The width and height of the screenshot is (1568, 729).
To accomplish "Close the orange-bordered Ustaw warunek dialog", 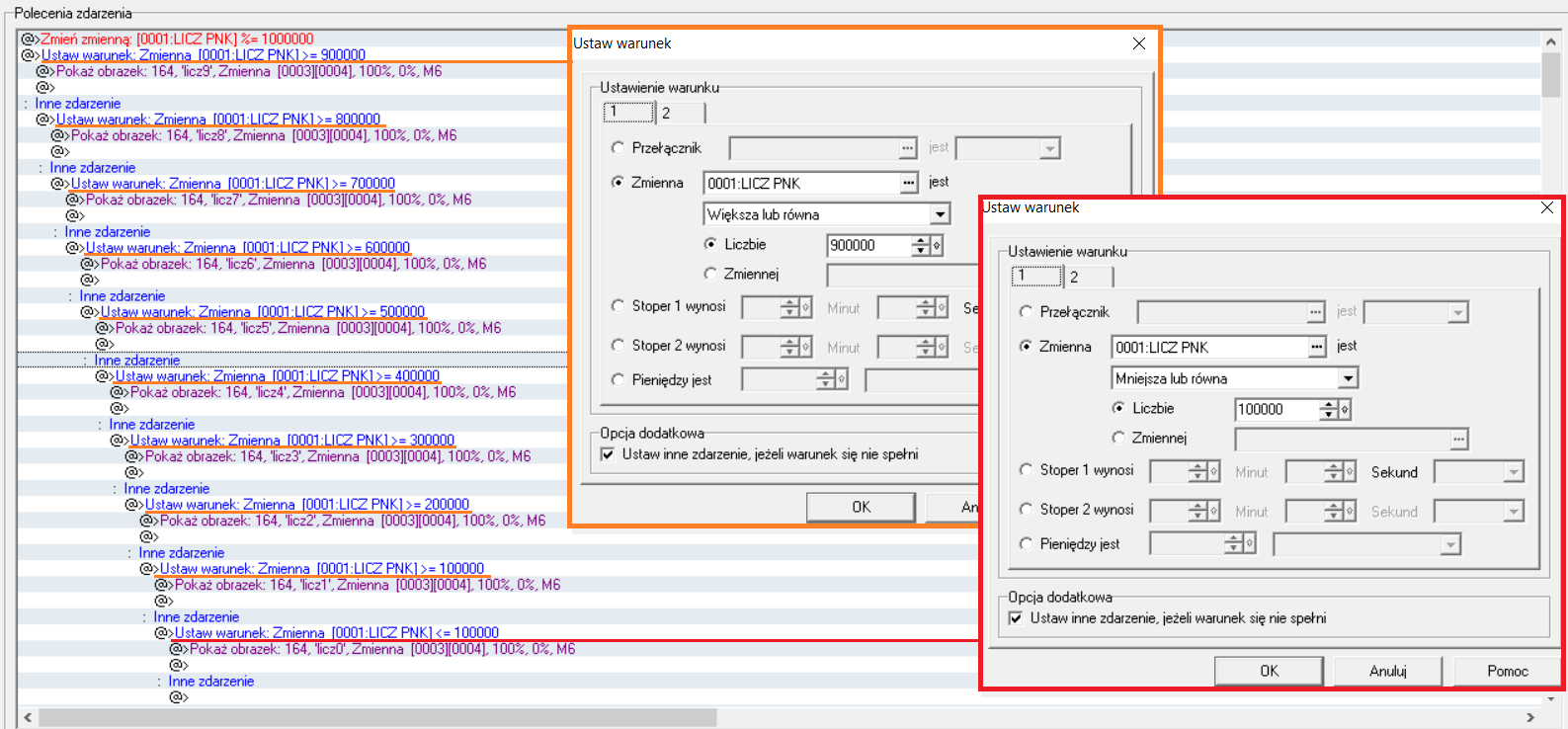I will coord(1138,43).
